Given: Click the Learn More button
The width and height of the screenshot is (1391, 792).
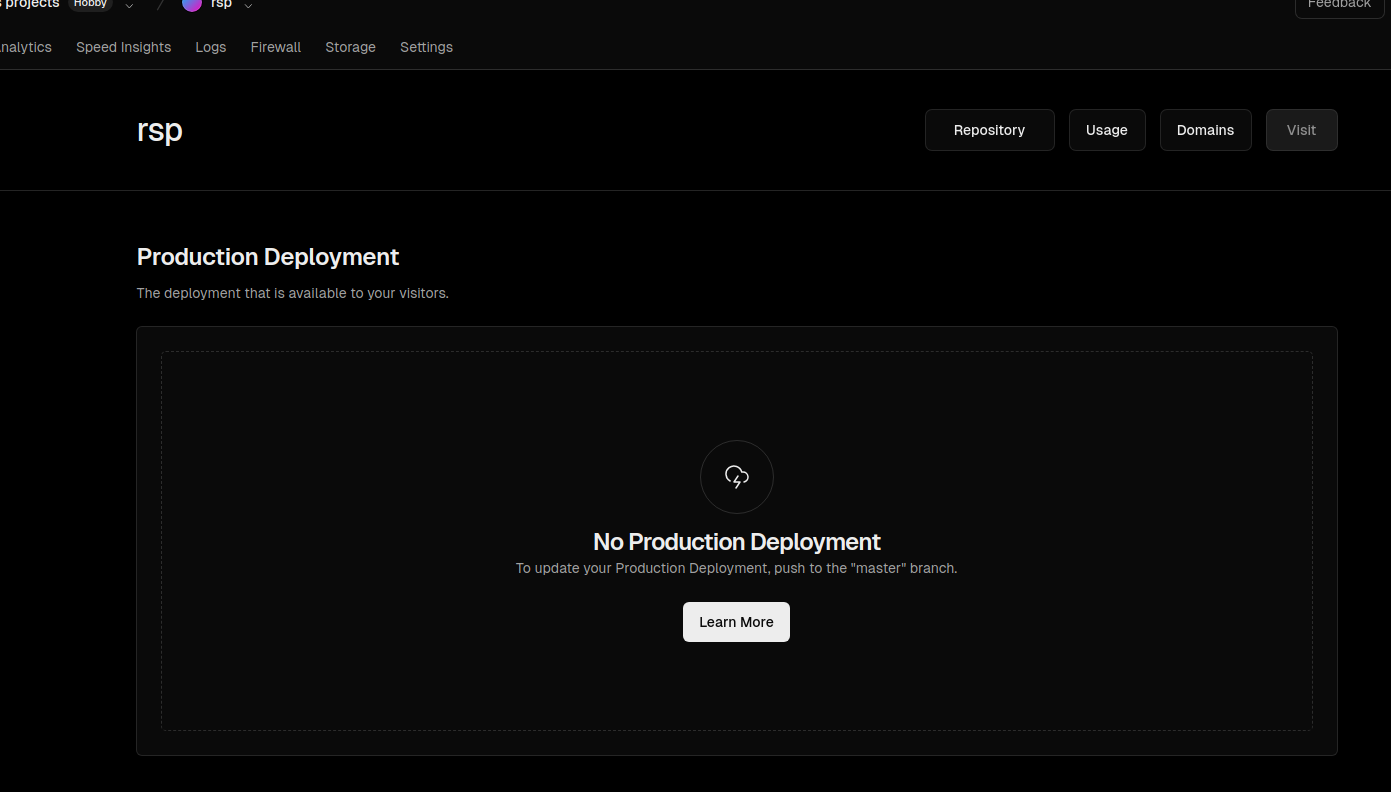Looking at the screenshot, I should click(x=736, y=622).
